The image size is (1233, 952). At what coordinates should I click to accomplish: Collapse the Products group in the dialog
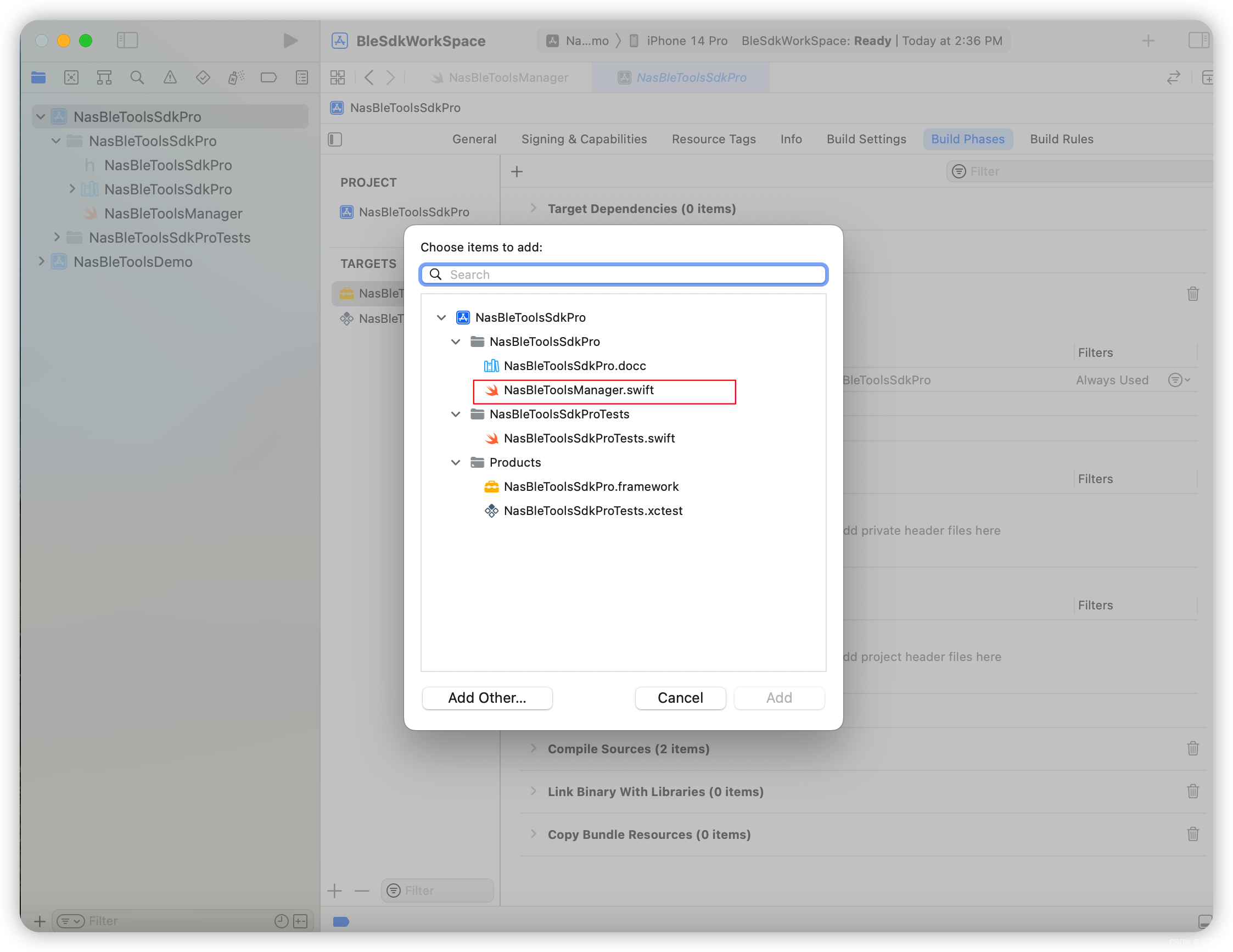click(456, 462)
